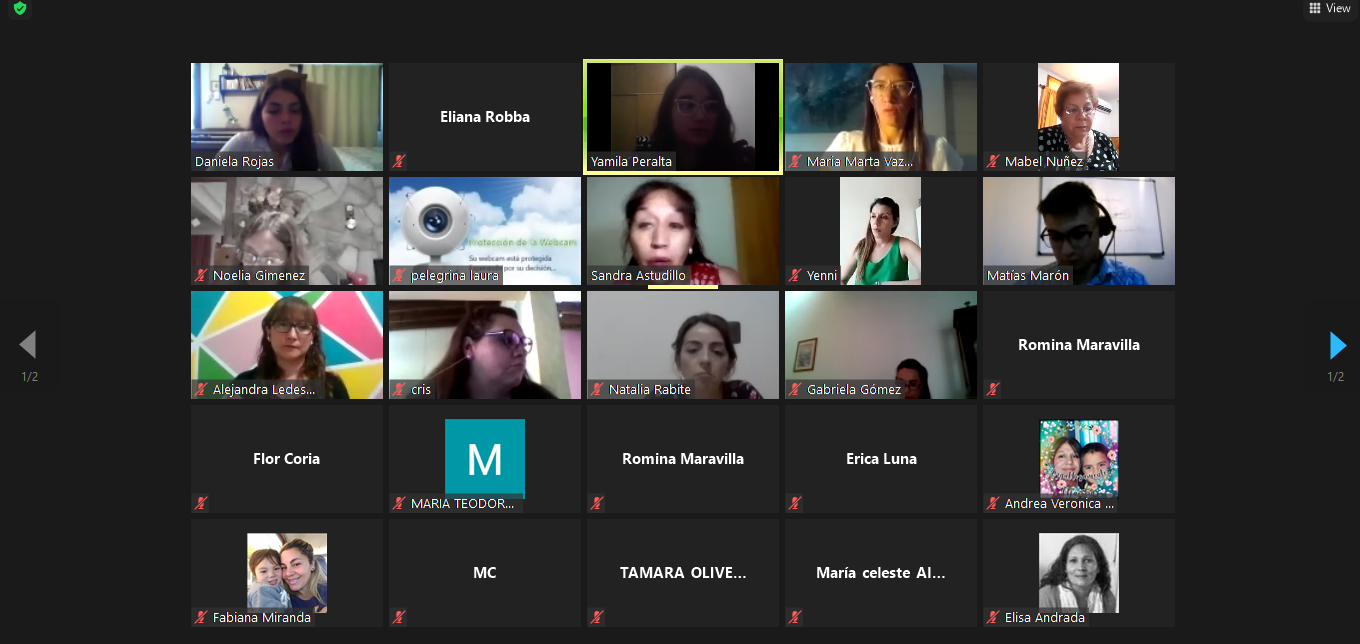Click muted mic icon beside Mabel Nuñez
Viewport: 1360px width, 644px height.
[993, 161]
